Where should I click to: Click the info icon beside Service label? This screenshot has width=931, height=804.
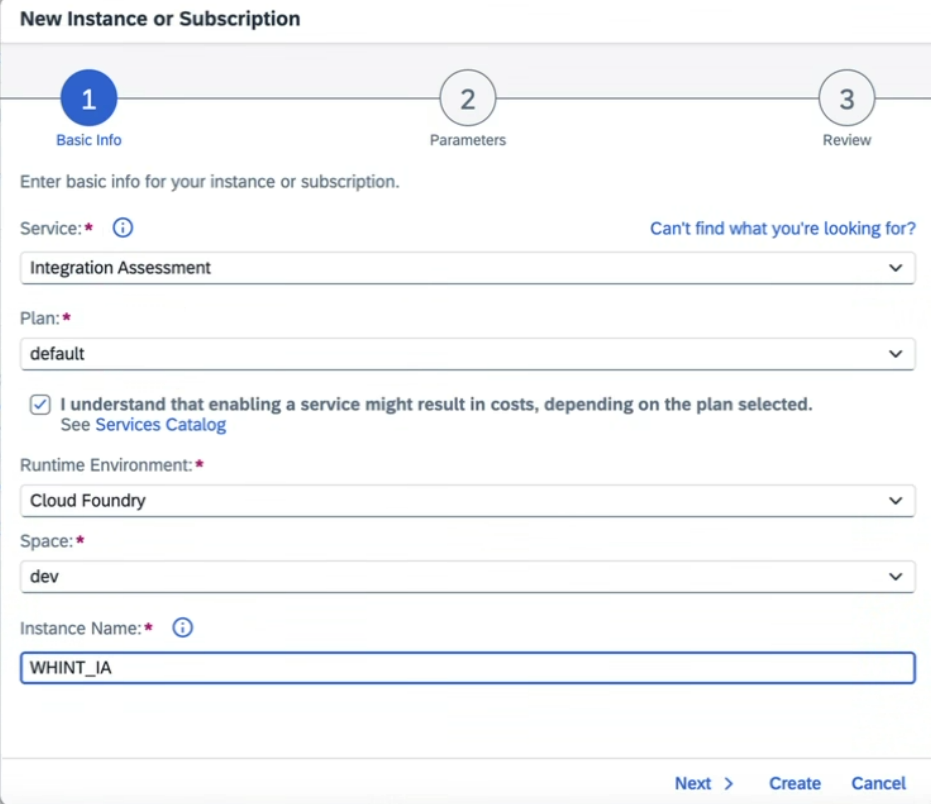[123, 228]
